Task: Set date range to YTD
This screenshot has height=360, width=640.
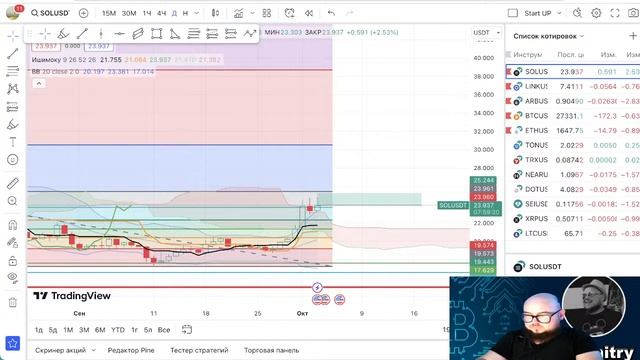Action: click(x=118, y=330)
